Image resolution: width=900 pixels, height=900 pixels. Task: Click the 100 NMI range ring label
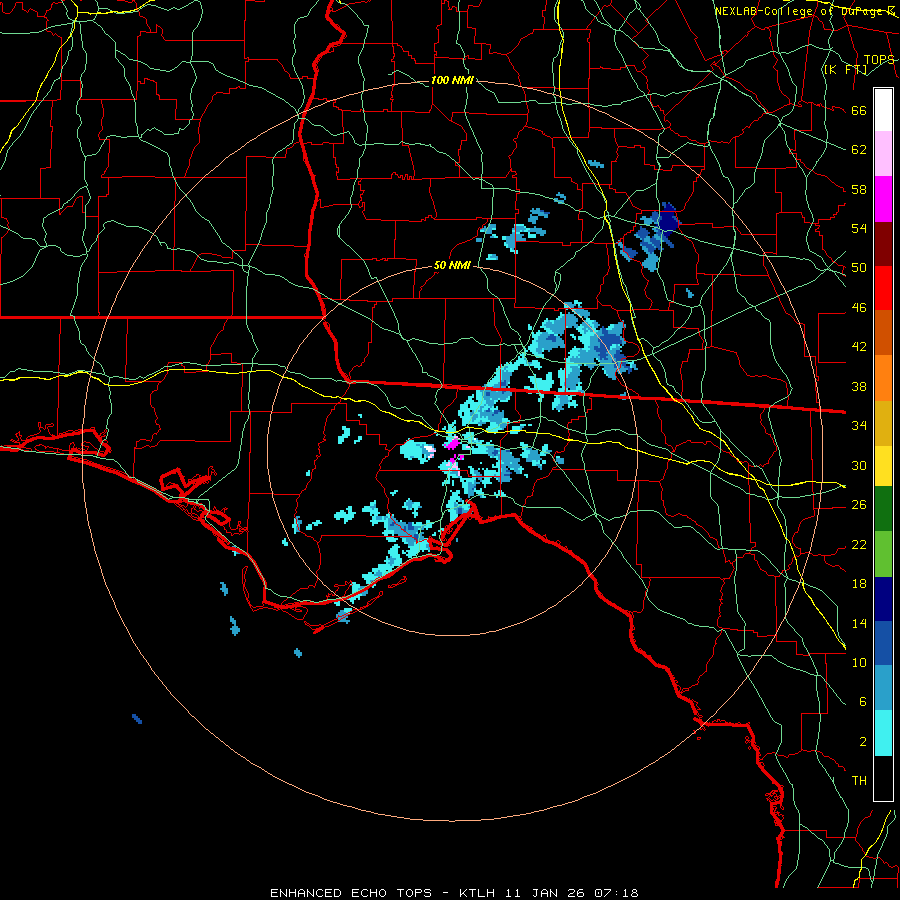[x=452, y=80]
